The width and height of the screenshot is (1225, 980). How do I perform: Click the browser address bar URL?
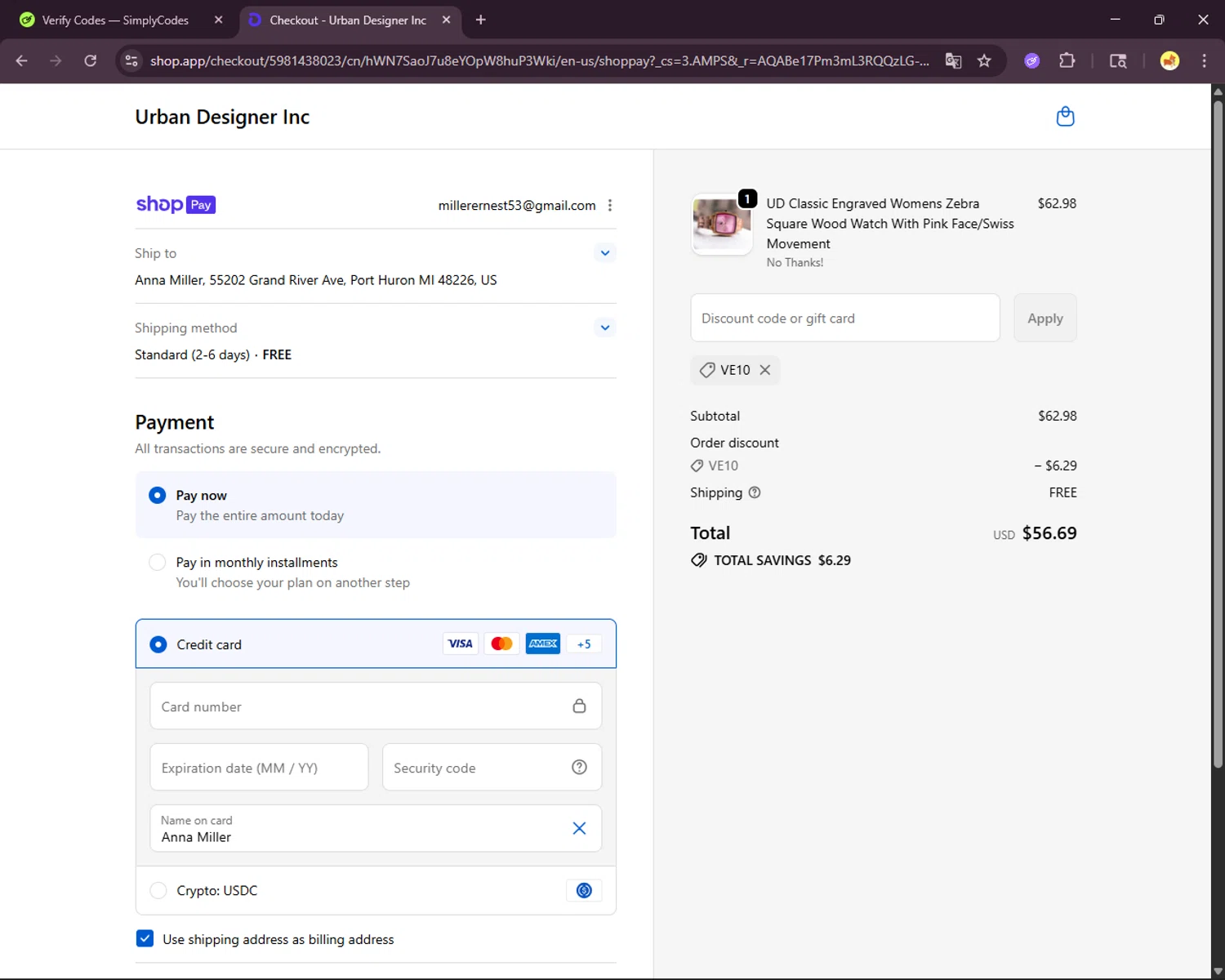[x=539, y=60]
